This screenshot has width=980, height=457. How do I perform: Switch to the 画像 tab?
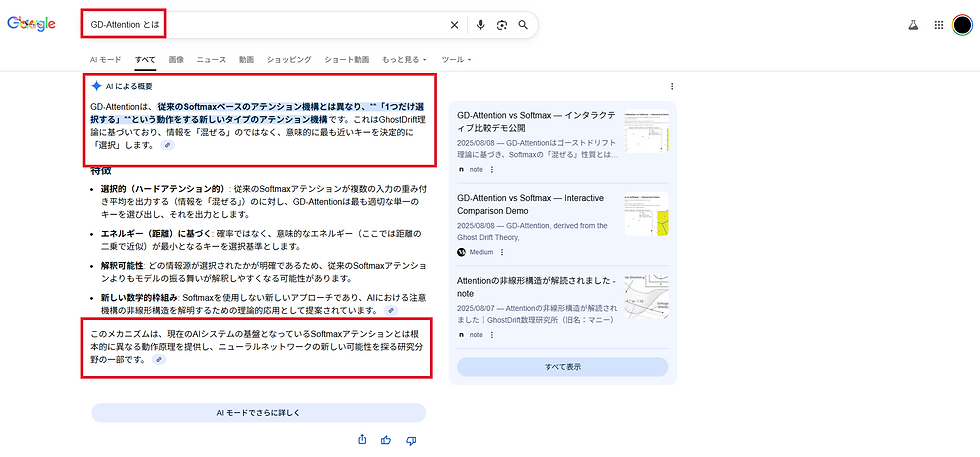(x=176, y=59)
